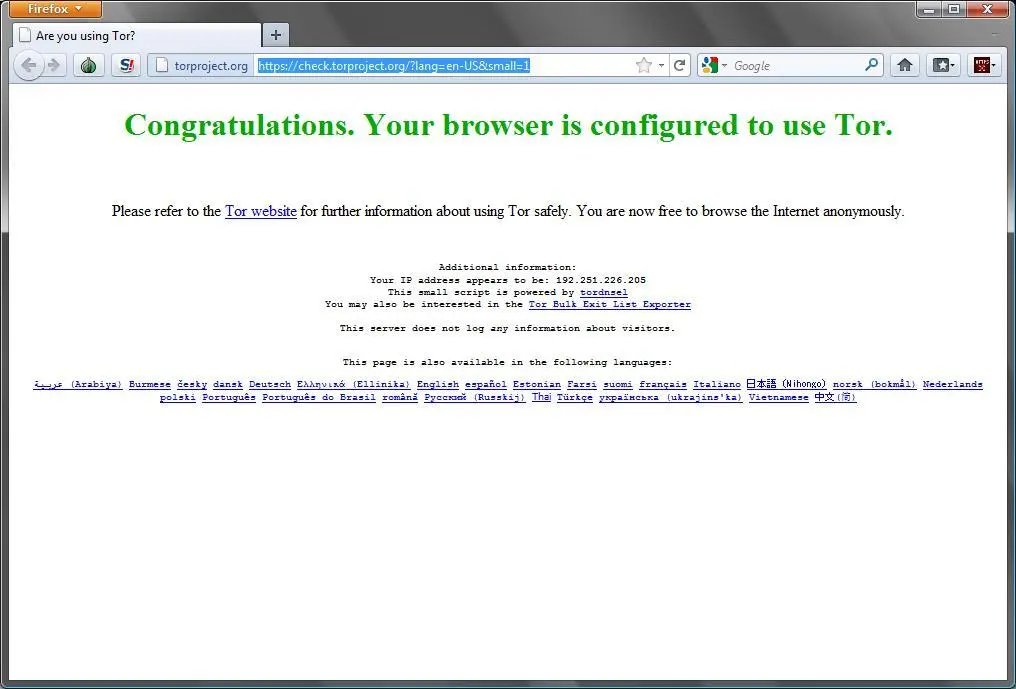Click inside the Google search field
The height and width of the screenshot is (689, 1016).
tap(795, 66)
